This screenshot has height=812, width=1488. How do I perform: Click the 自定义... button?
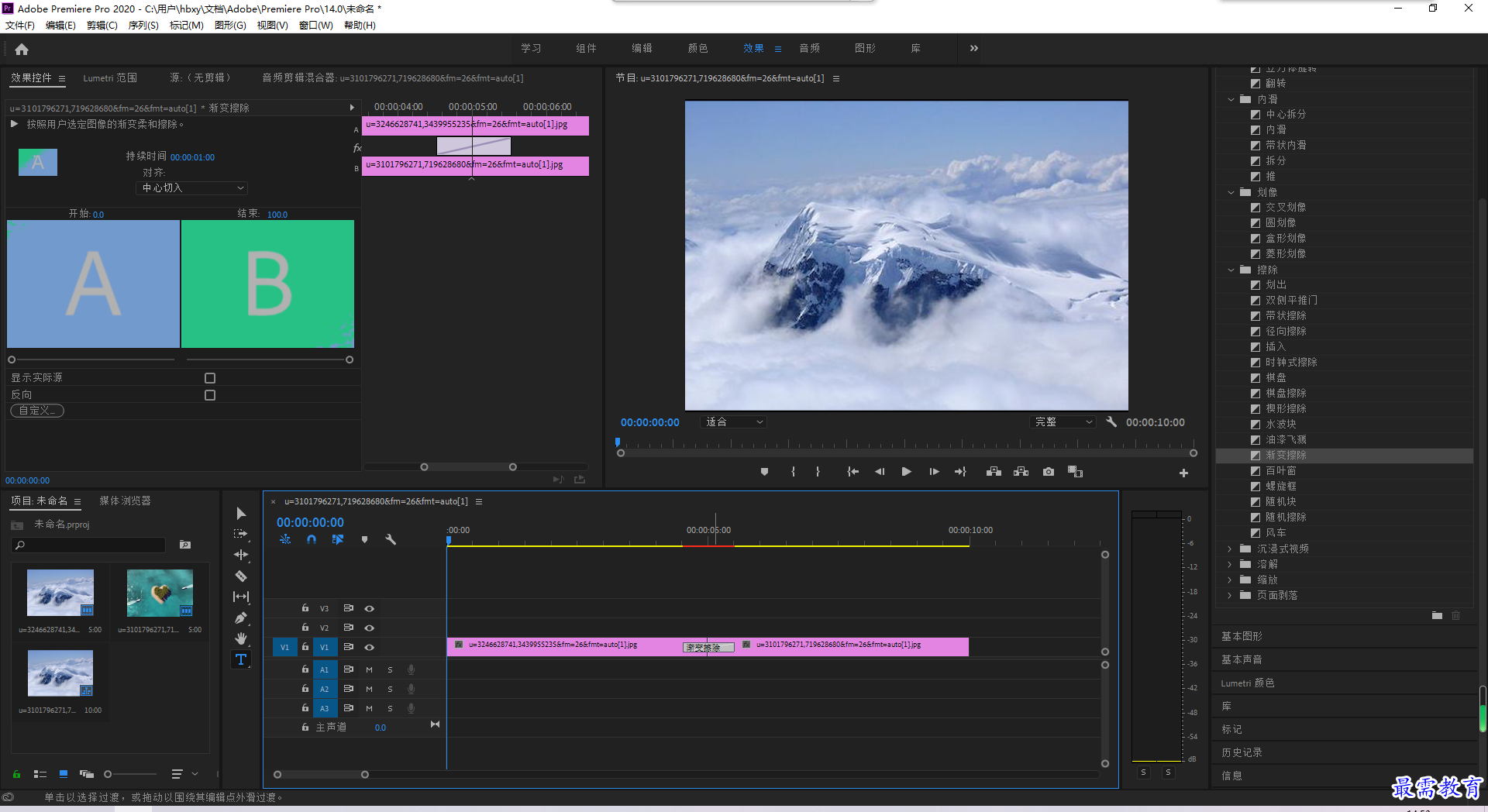click(37, 411)
